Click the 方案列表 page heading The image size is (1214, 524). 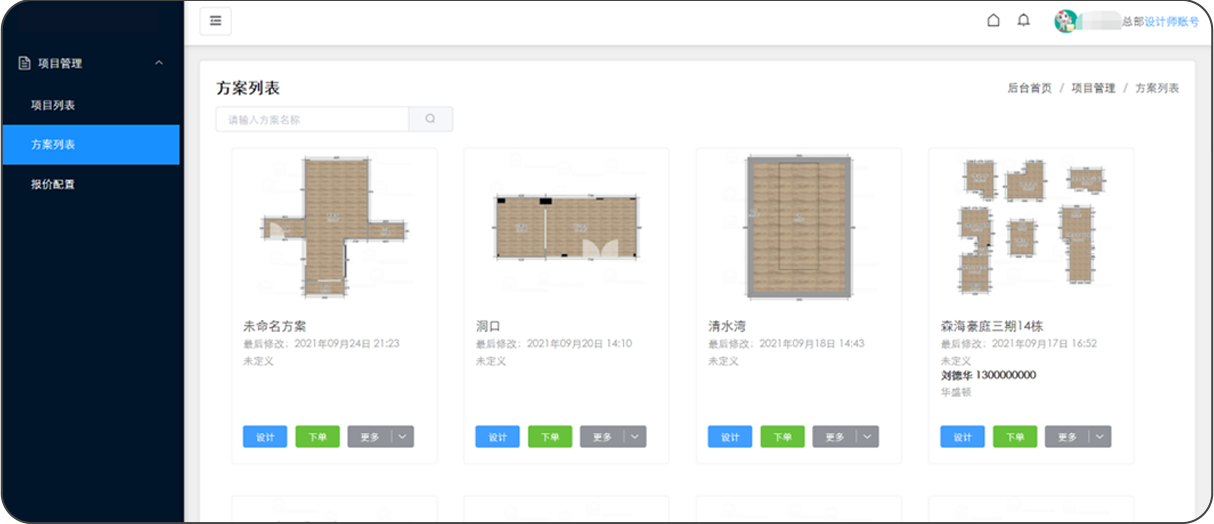click(248, 88)
